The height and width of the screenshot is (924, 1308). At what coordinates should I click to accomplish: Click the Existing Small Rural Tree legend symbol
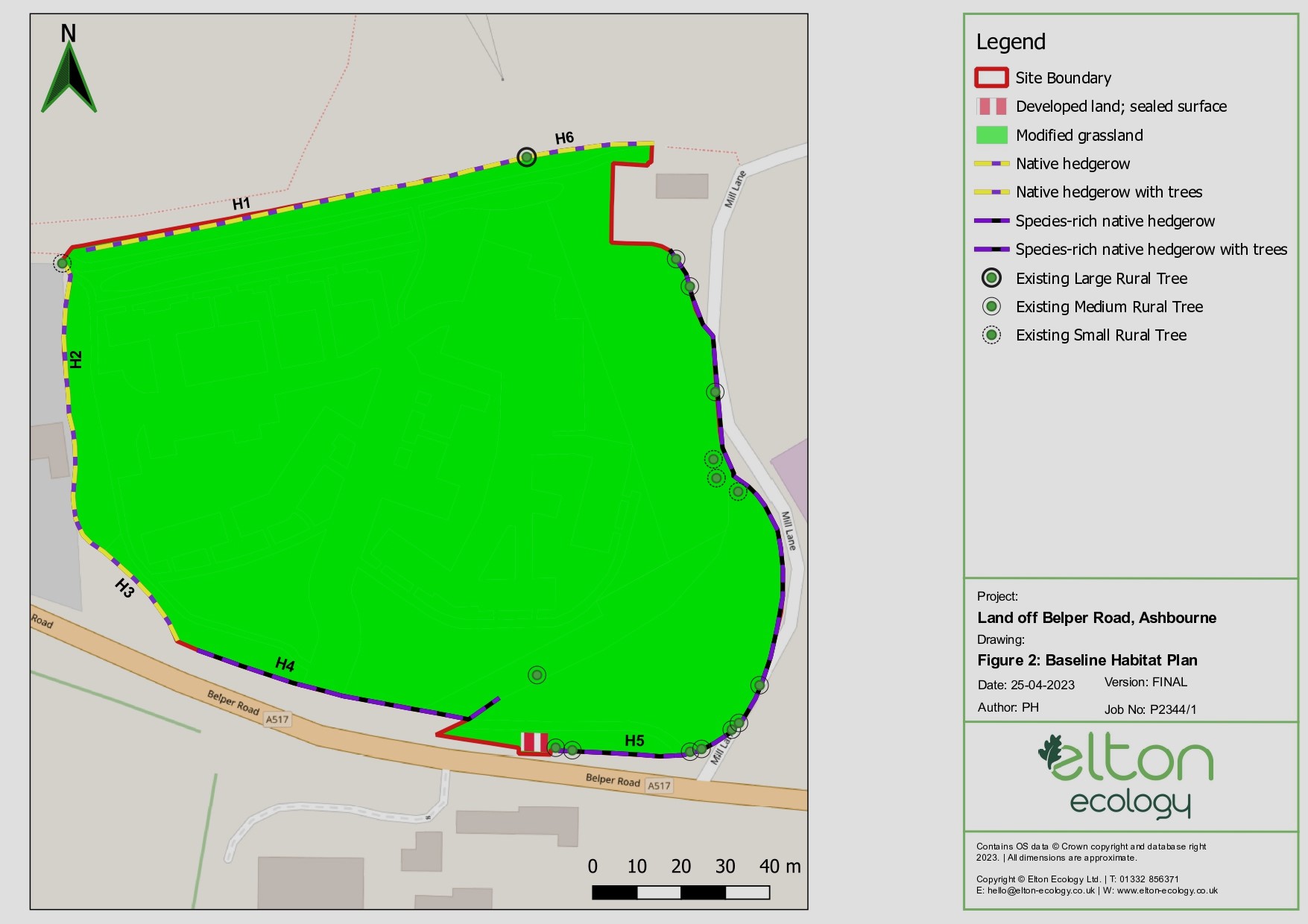coord(991,335)
